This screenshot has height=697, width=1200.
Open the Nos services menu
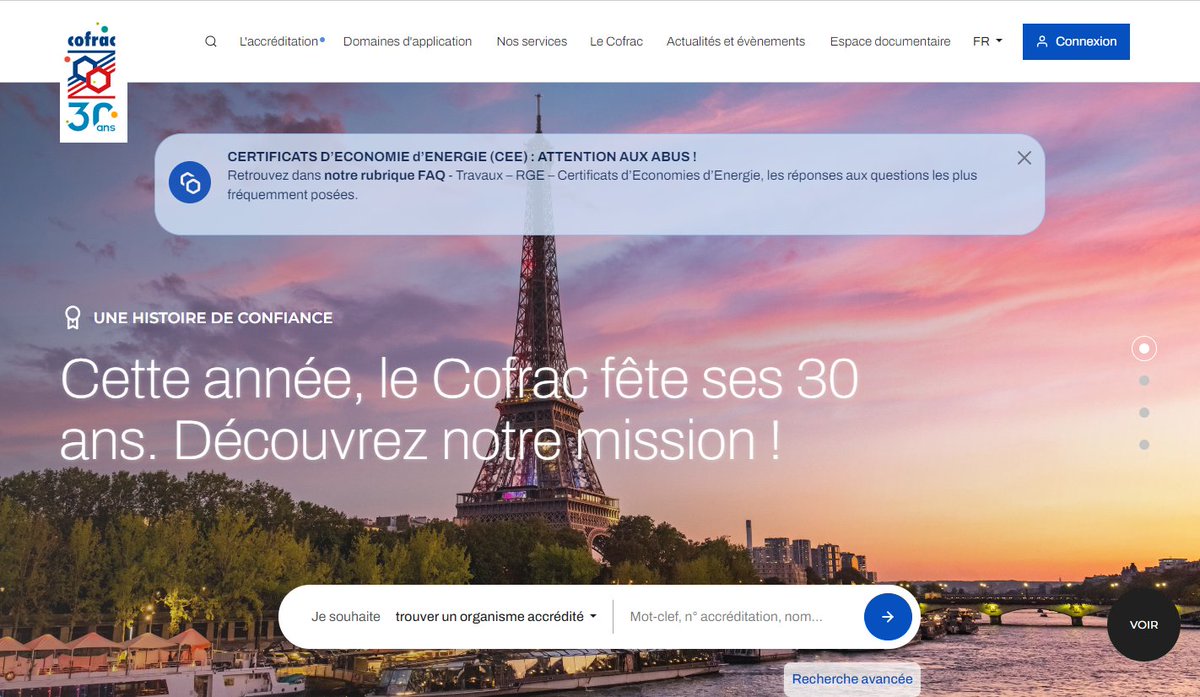[x=531, y=42]
